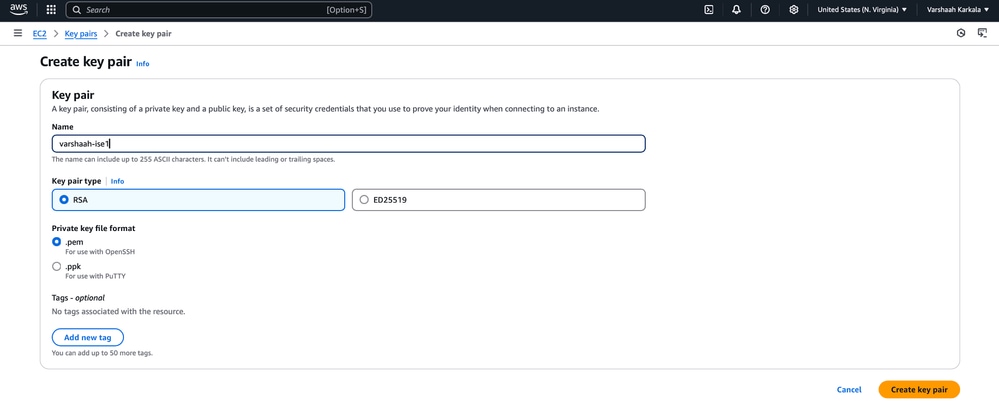Choose the .pem private key format
999x405 pixels.
click(x=57, y=242)
